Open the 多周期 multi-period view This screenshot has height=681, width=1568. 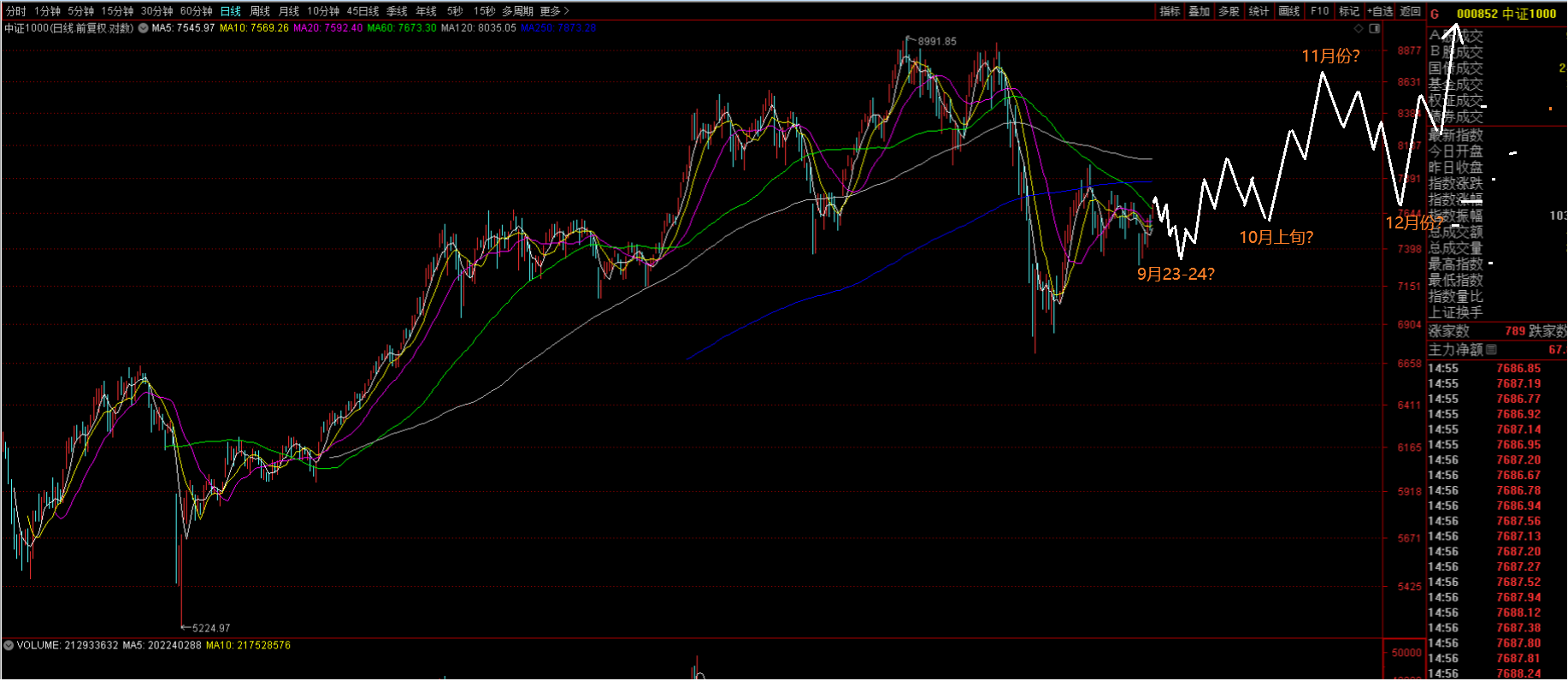(x=517, y=11)
